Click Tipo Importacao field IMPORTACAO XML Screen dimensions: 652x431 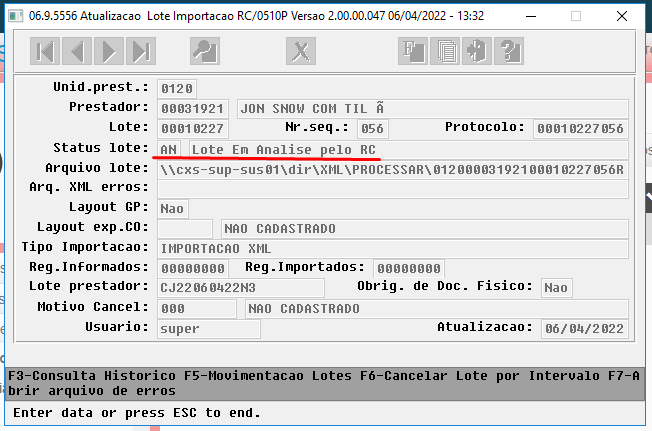(x=393, y=249)
